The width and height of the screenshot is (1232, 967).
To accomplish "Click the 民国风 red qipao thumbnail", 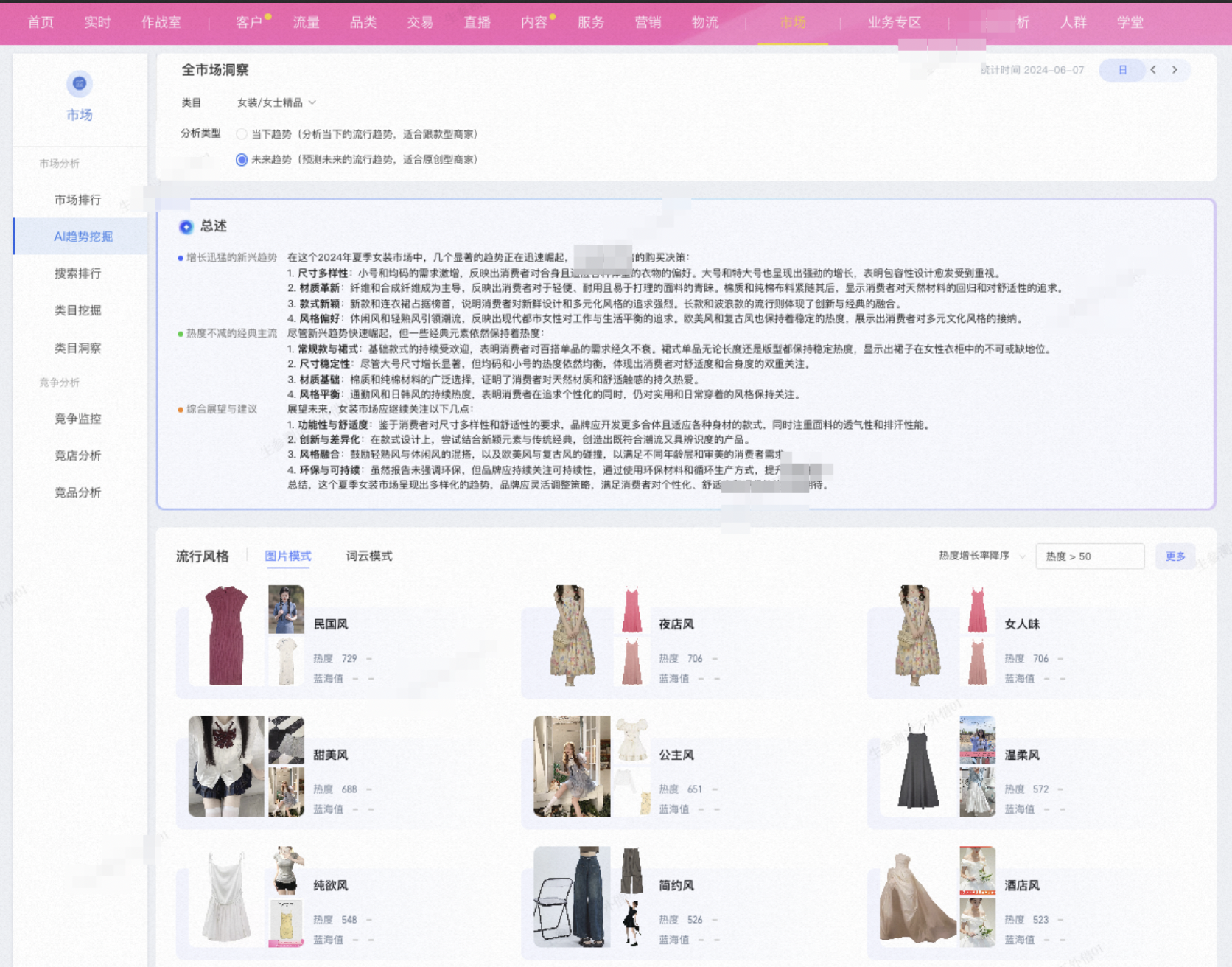I will tap(226, 635).
